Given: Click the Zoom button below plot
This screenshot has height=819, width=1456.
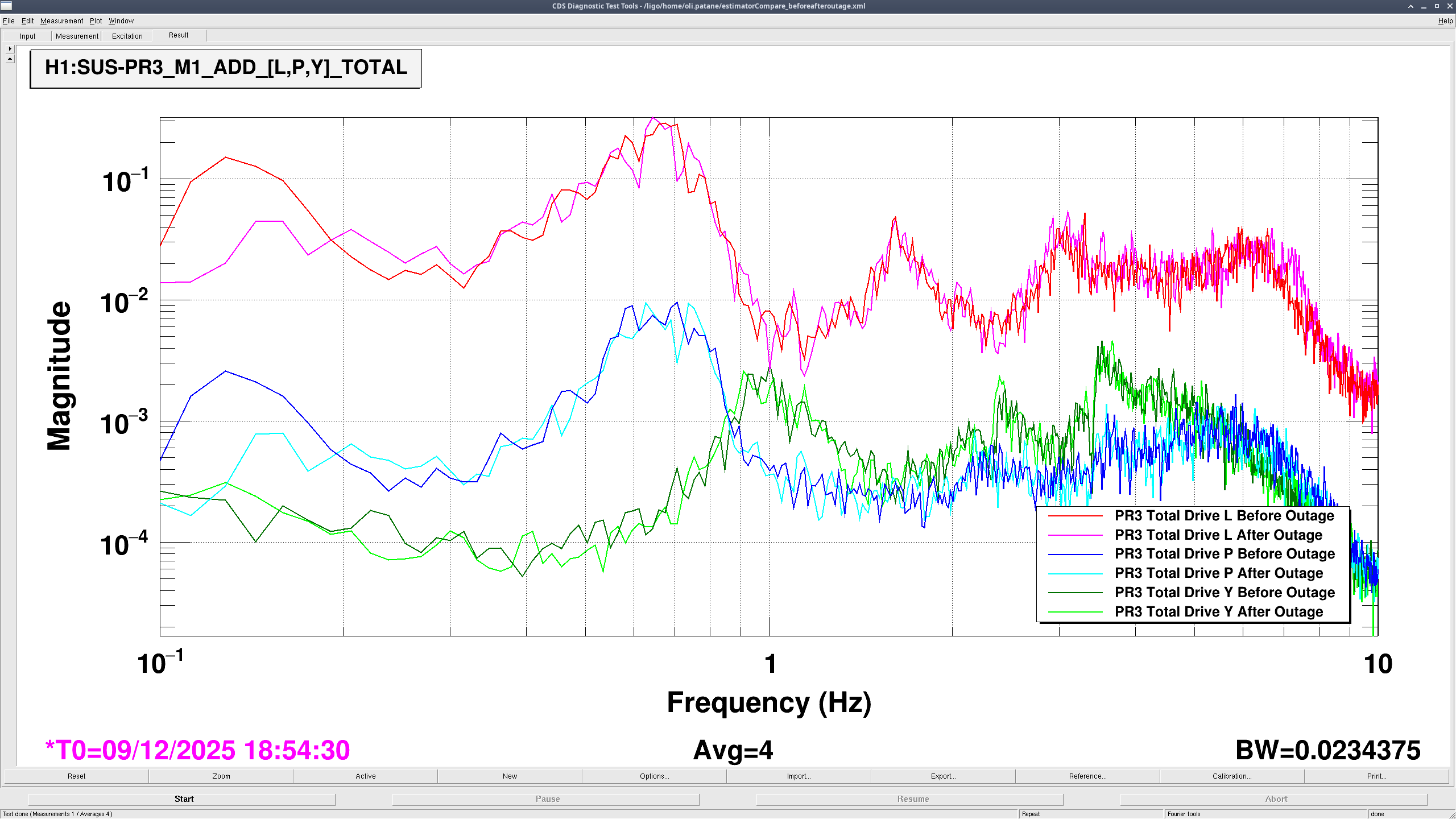Looking at the screenshot, I should 221,776.
